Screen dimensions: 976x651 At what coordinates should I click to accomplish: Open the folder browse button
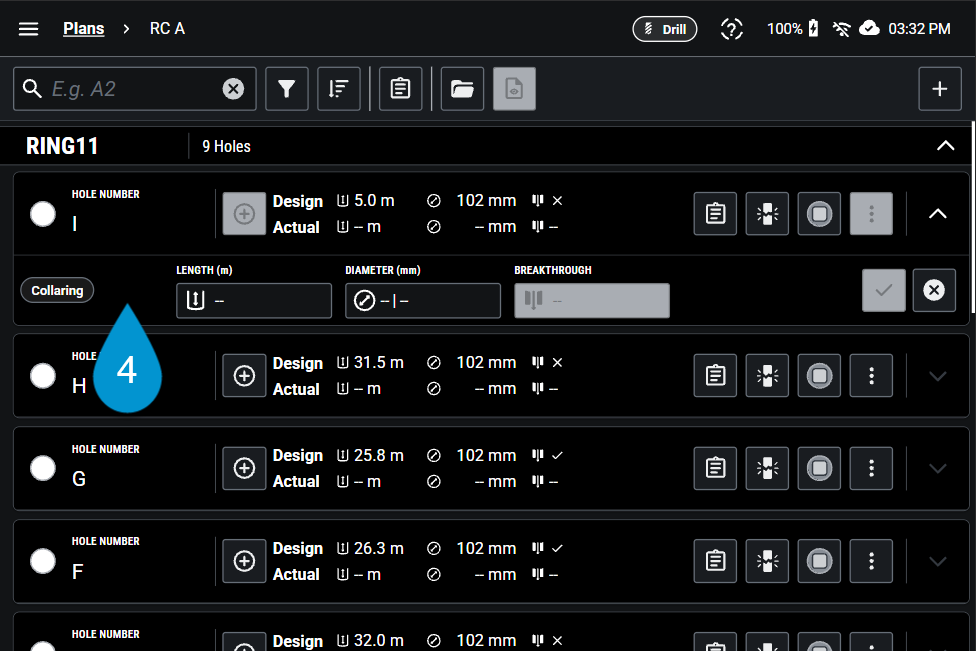462,89
